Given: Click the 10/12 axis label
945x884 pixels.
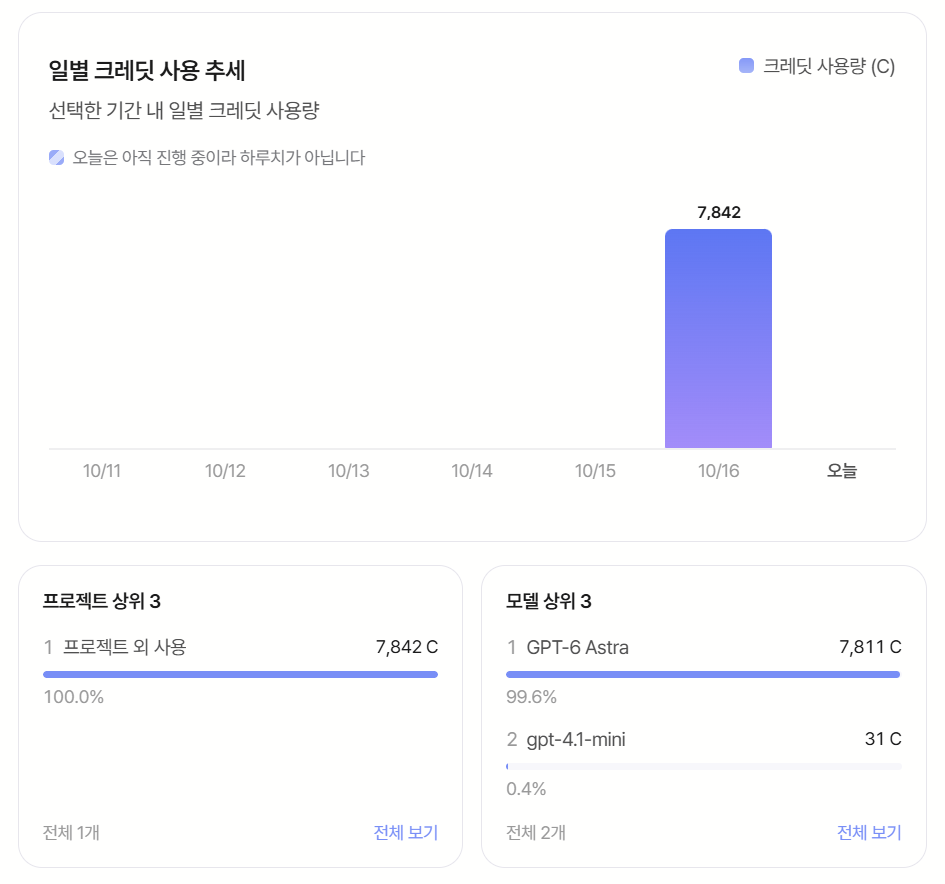Looking at the screenshot, I should [225, 471].
